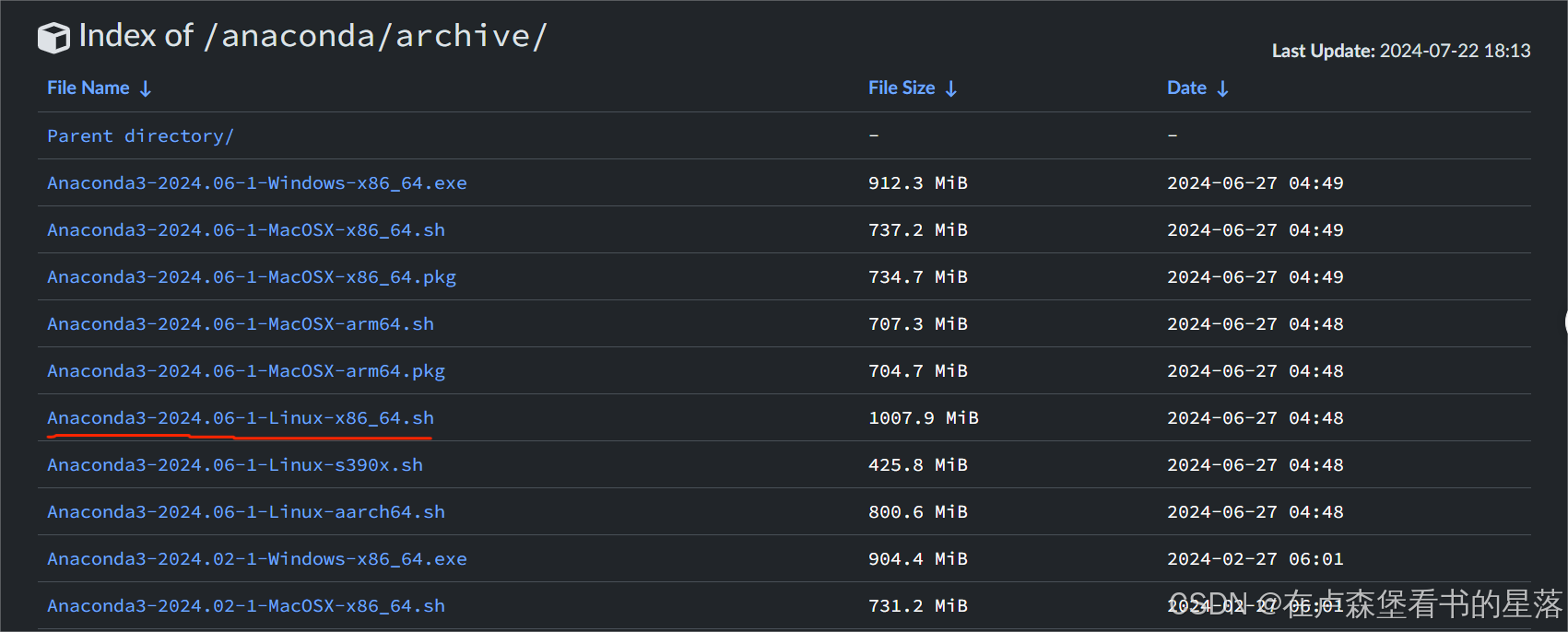The height and width of the screenshot is (632, 1568).
Task: Download Anaconda3-2024.06-1-MacOSX-arm64.sh
Action: tap(241, 323)
